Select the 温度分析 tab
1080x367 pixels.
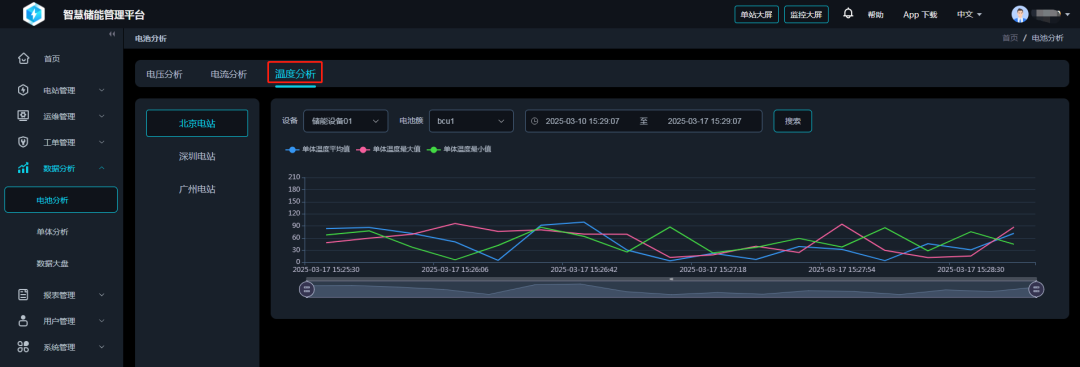295,74
